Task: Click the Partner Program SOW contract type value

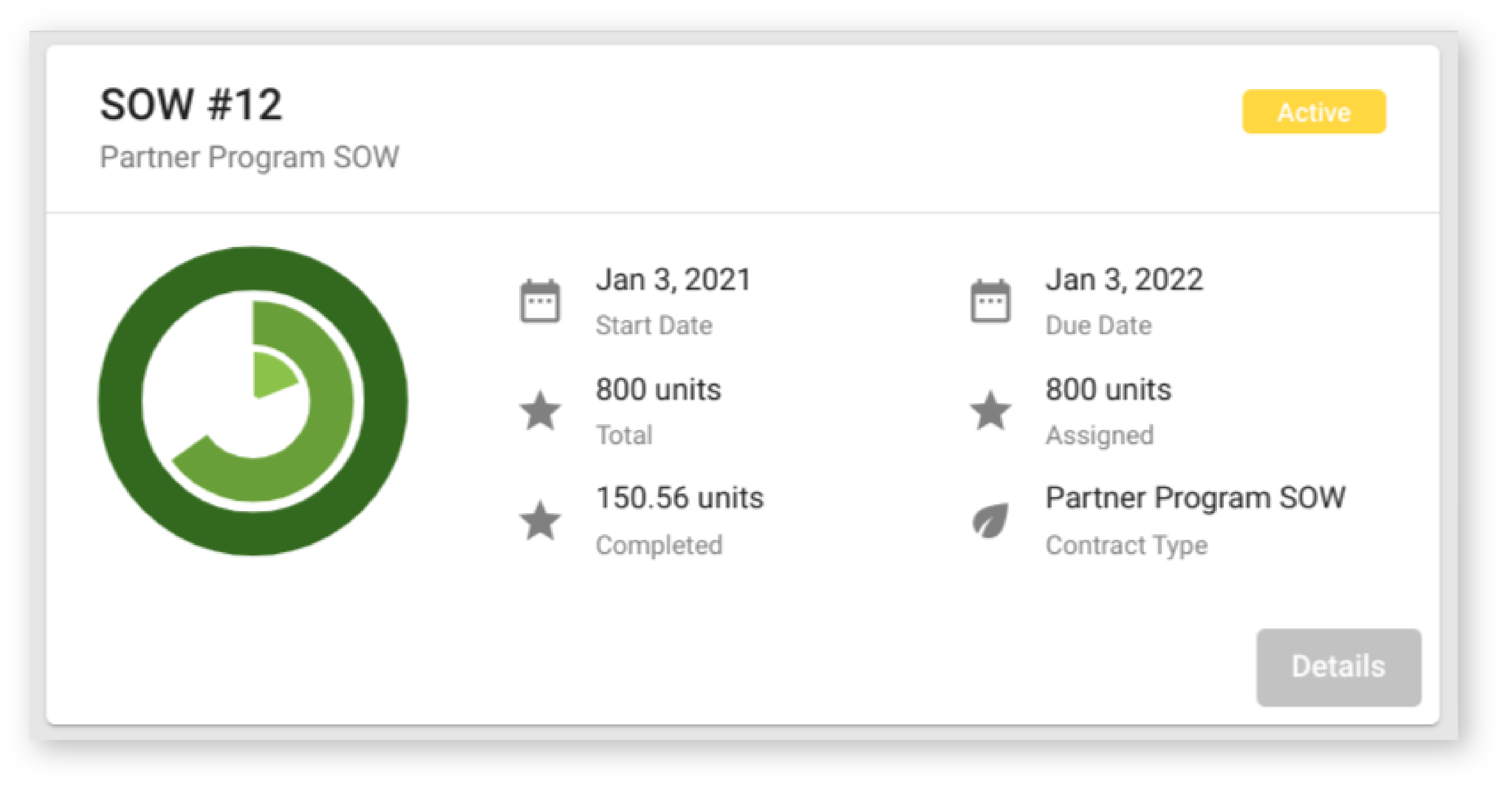Action: [x=1194, y=498]
